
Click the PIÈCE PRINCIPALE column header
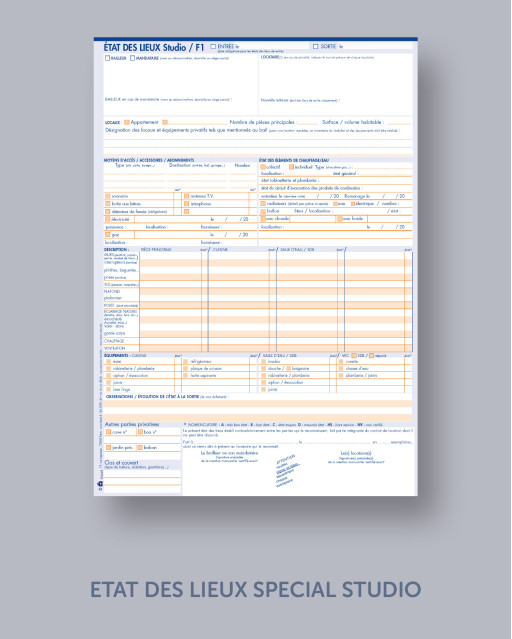pos(156,249)
